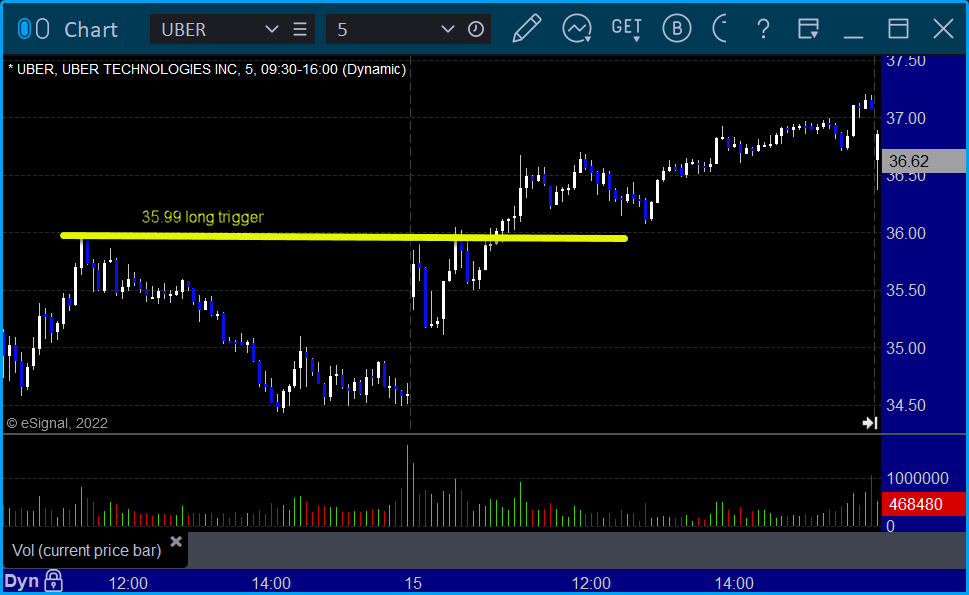Click the 34.50 price axis label
Image resolution: width=969 pixels, height=595 pixels.
(906, 405)
